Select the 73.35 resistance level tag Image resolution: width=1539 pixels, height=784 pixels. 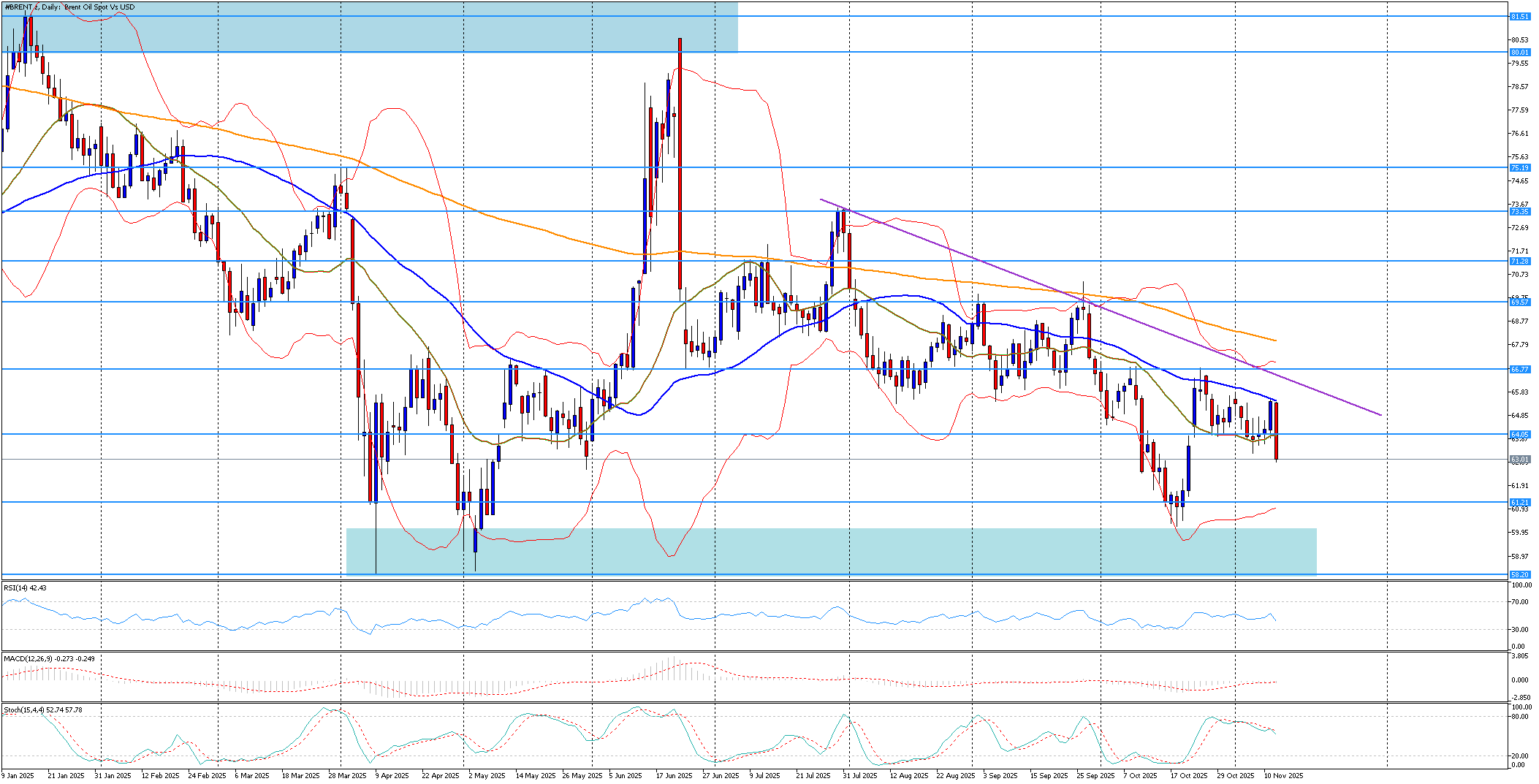point(1519,211)
